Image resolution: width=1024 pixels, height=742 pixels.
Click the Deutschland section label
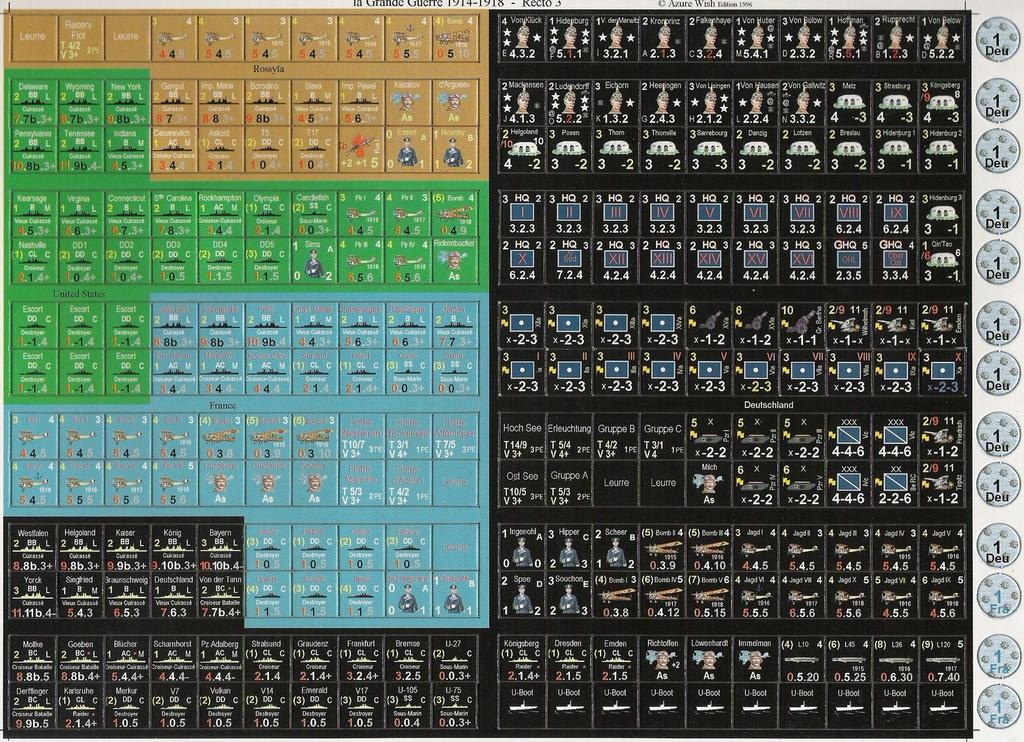click(x=769, y=405)
